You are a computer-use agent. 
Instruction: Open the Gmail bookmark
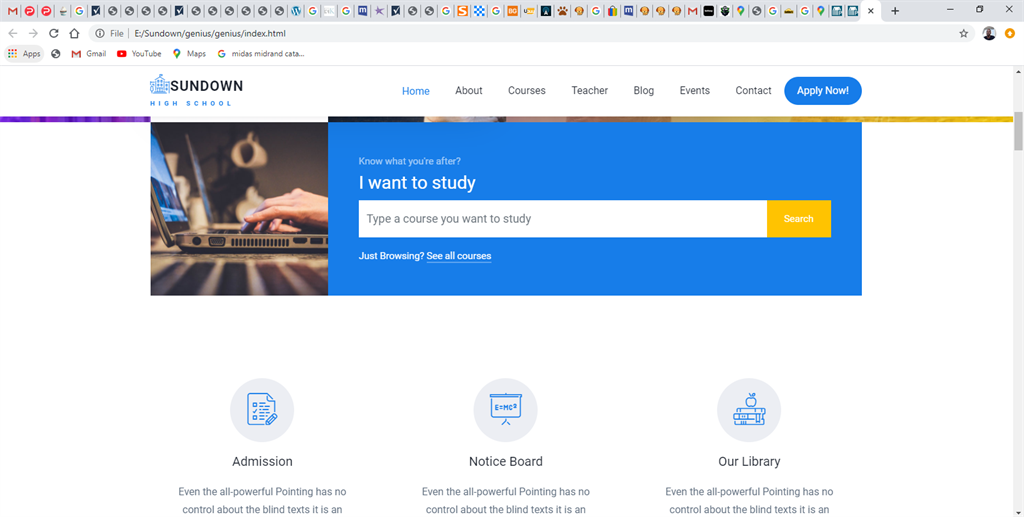pyautogui.click(x=89, y=54)
